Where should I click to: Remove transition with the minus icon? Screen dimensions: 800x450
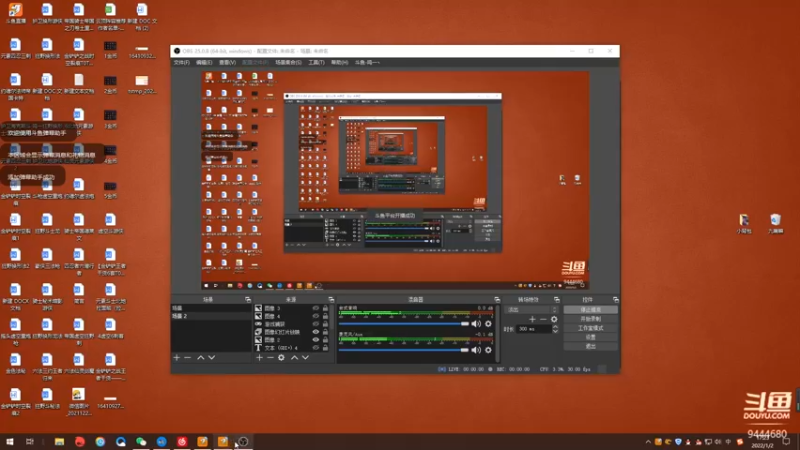tap(543, 319)
